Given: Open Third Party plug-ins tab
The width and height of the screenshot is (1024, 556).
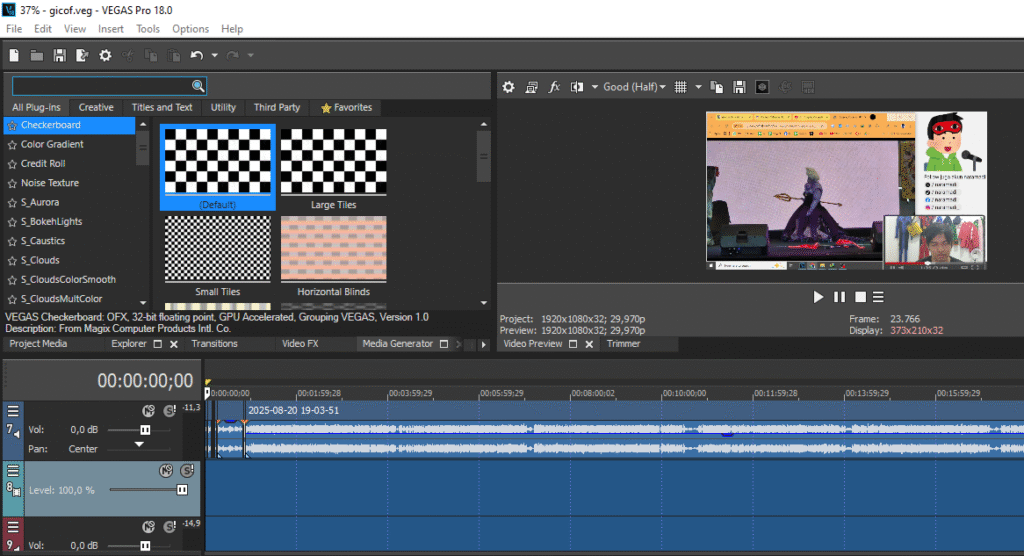Looking at the screenshot, I should coord(277,107).
